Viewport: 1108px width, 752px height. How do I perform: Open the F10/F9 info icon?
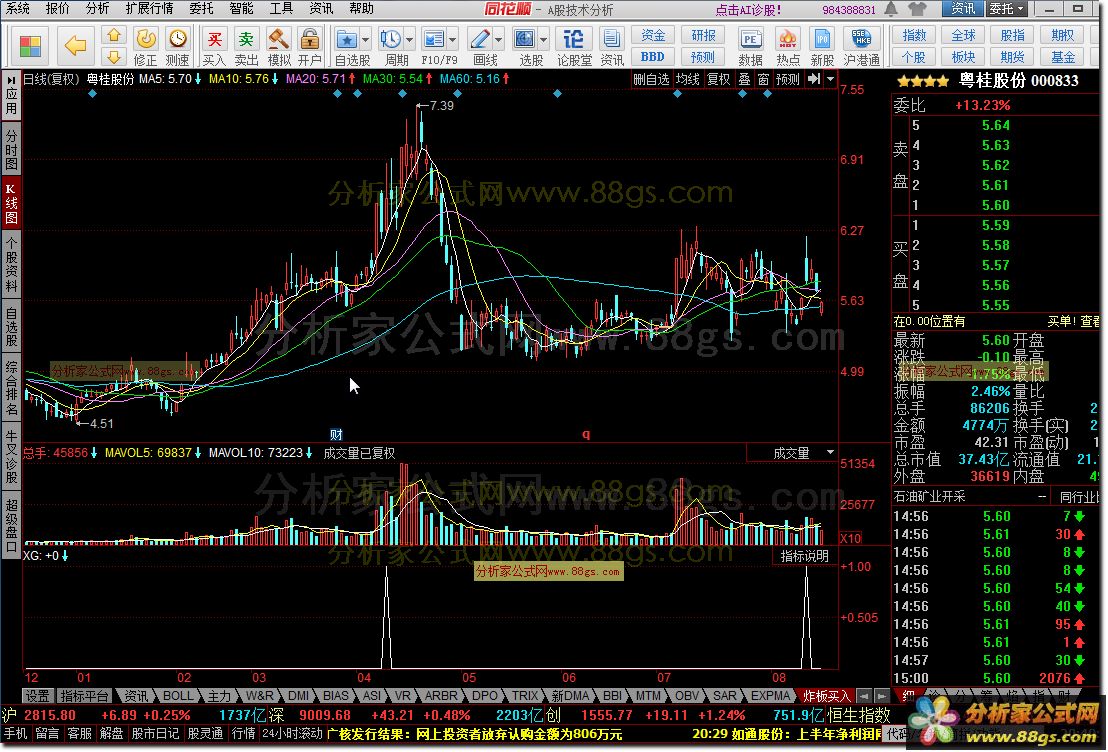(433, 40)
